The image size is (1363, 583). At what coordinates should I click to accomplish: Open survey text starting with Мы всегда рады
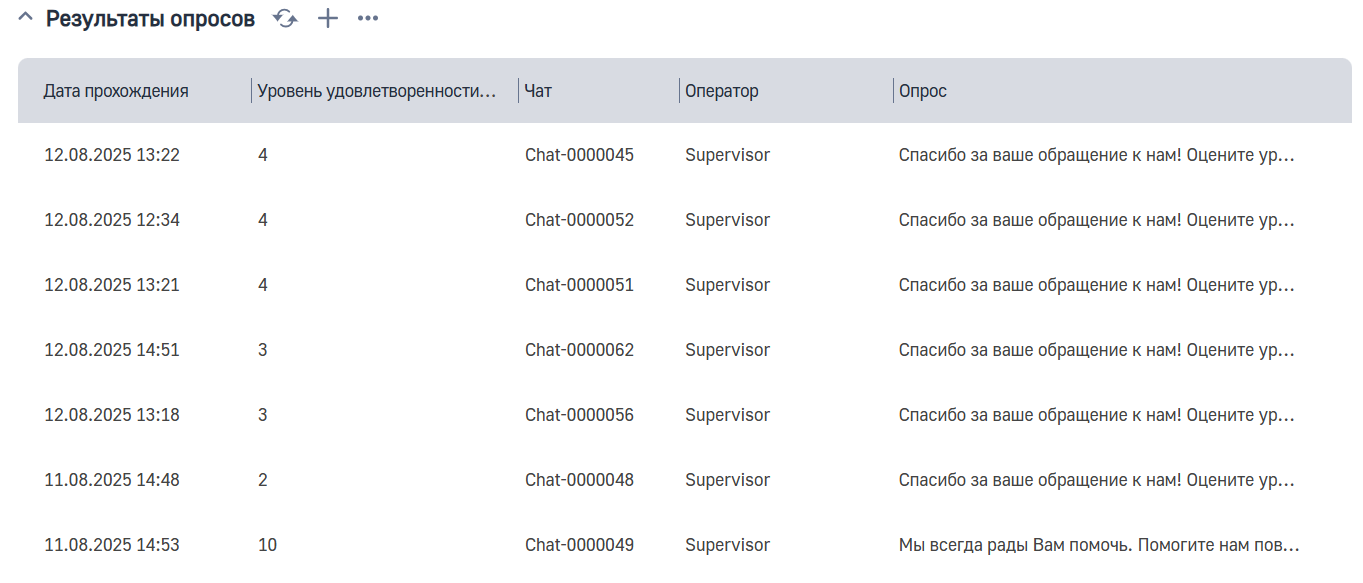(1098, 545)
